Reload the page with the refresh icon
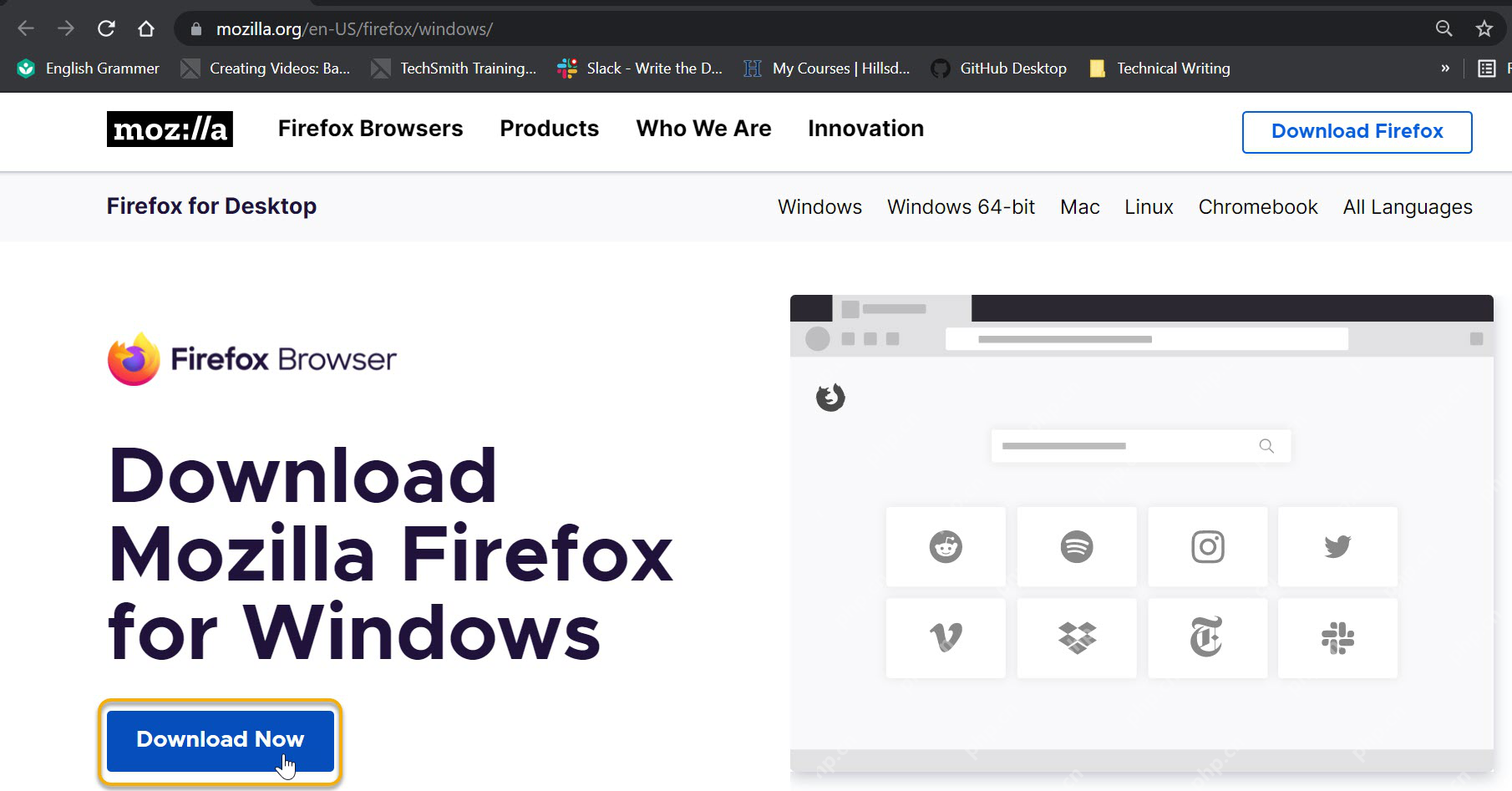1512x791 pixels. (x=106, y=28)
